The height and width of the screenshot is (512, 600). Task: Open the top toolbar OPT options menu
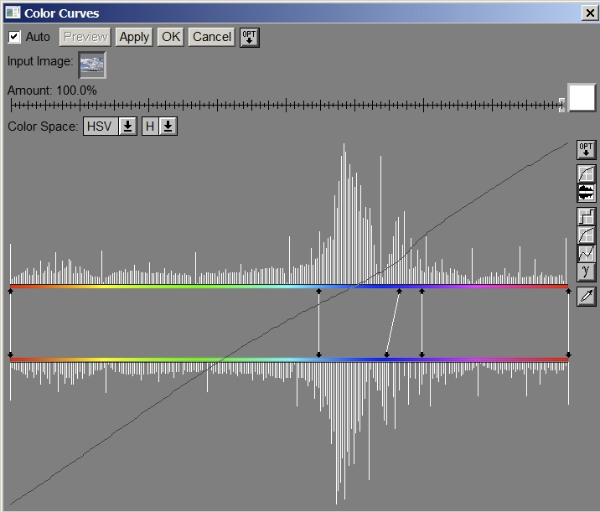tap(249, 37)
